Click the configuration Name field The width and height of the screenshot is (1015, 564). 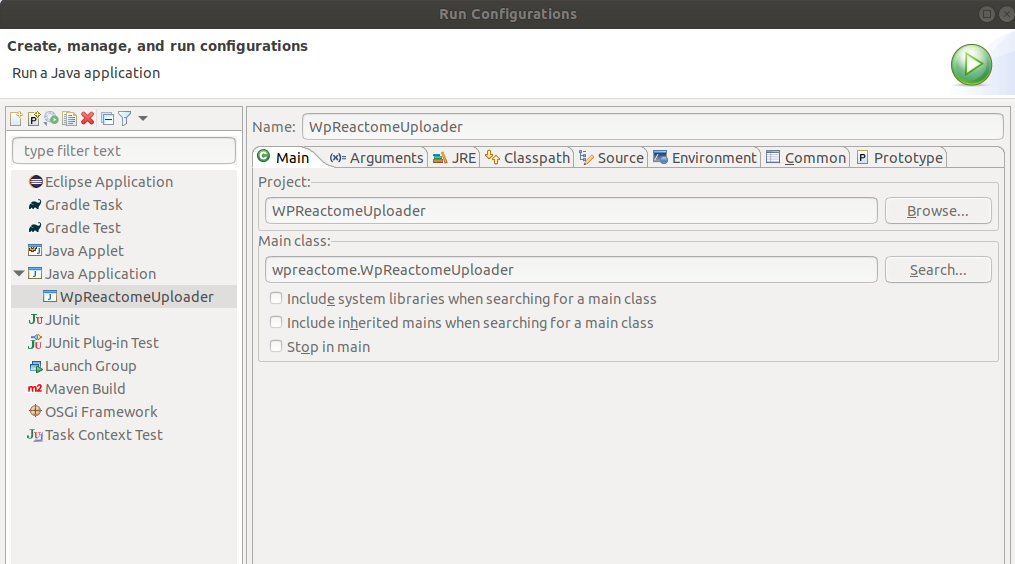pyautogui.click(x=652, y=126)
